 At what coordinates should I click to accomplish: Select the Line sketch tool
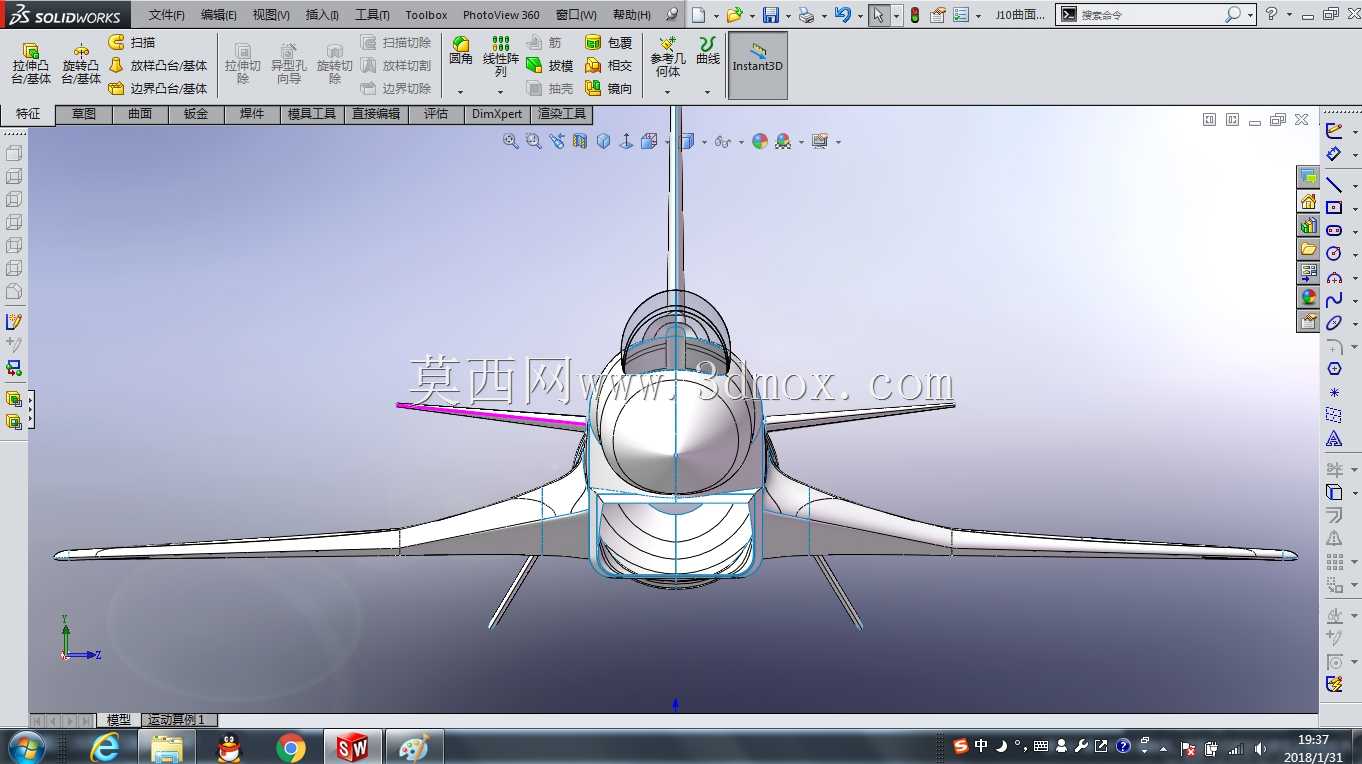1334,185
